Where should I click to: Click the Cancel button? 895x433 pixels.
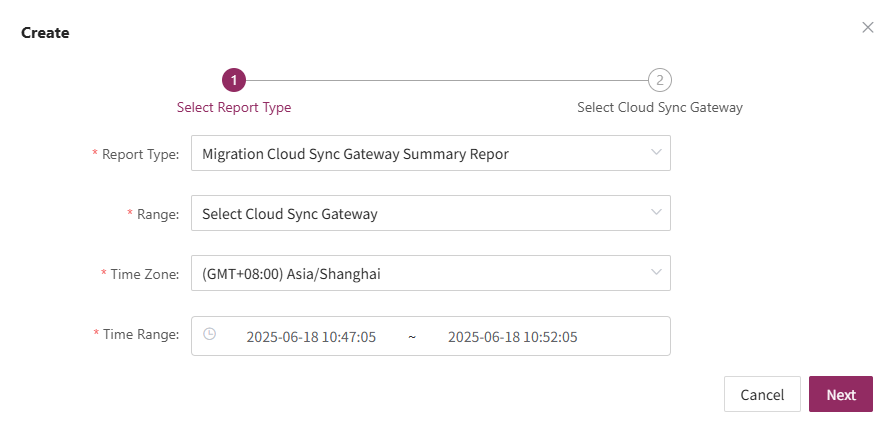click(763, 394)
